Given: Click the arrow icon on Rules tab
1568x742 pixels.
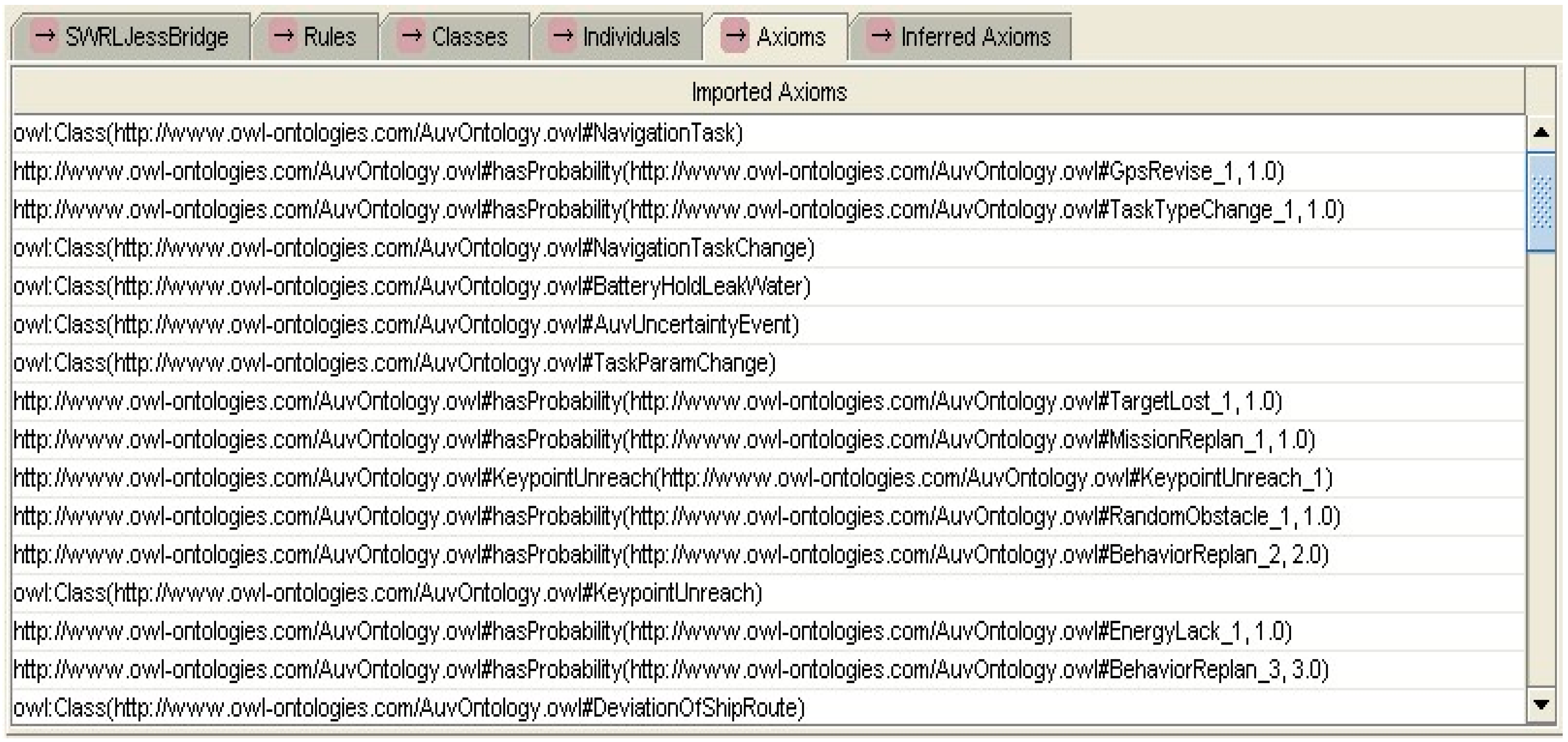Looking at the screenshot, I should 283,36.
